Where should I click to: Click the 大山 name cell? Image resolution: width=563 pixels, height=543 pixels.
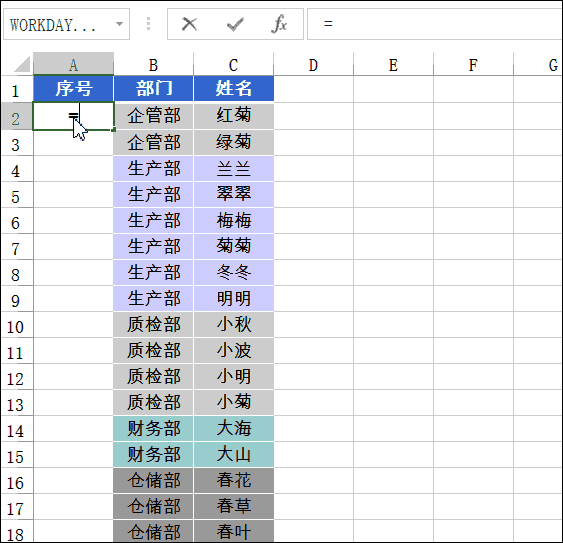(234, 455)
